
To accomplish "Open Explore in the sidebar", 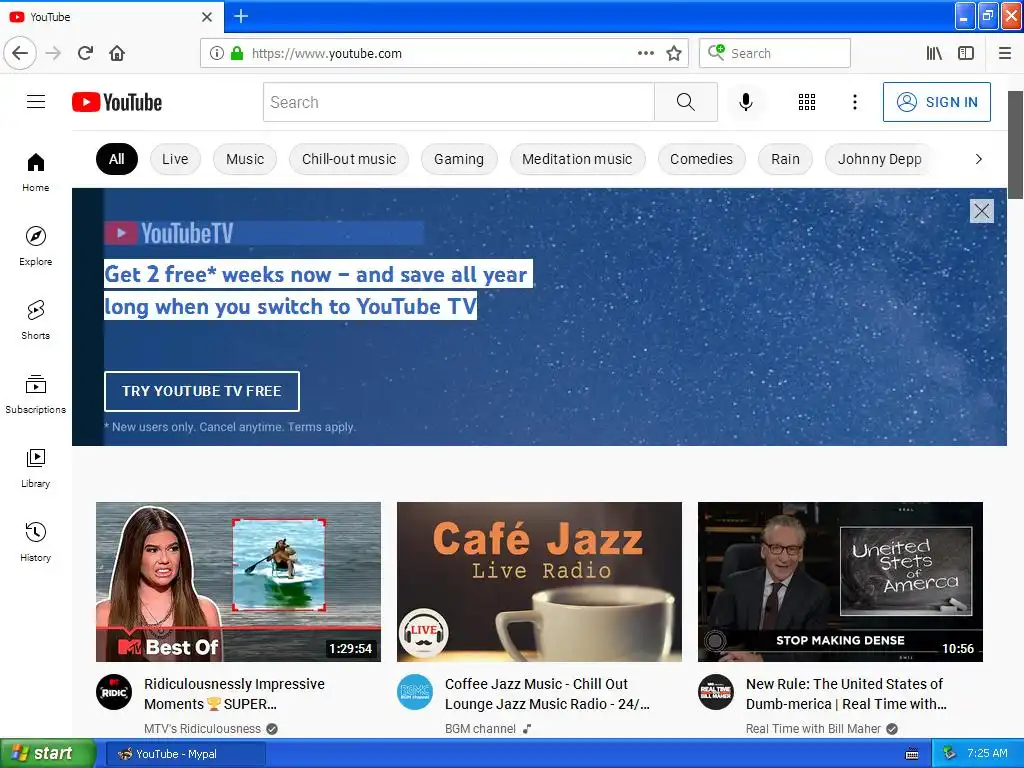I will point(35,246).
